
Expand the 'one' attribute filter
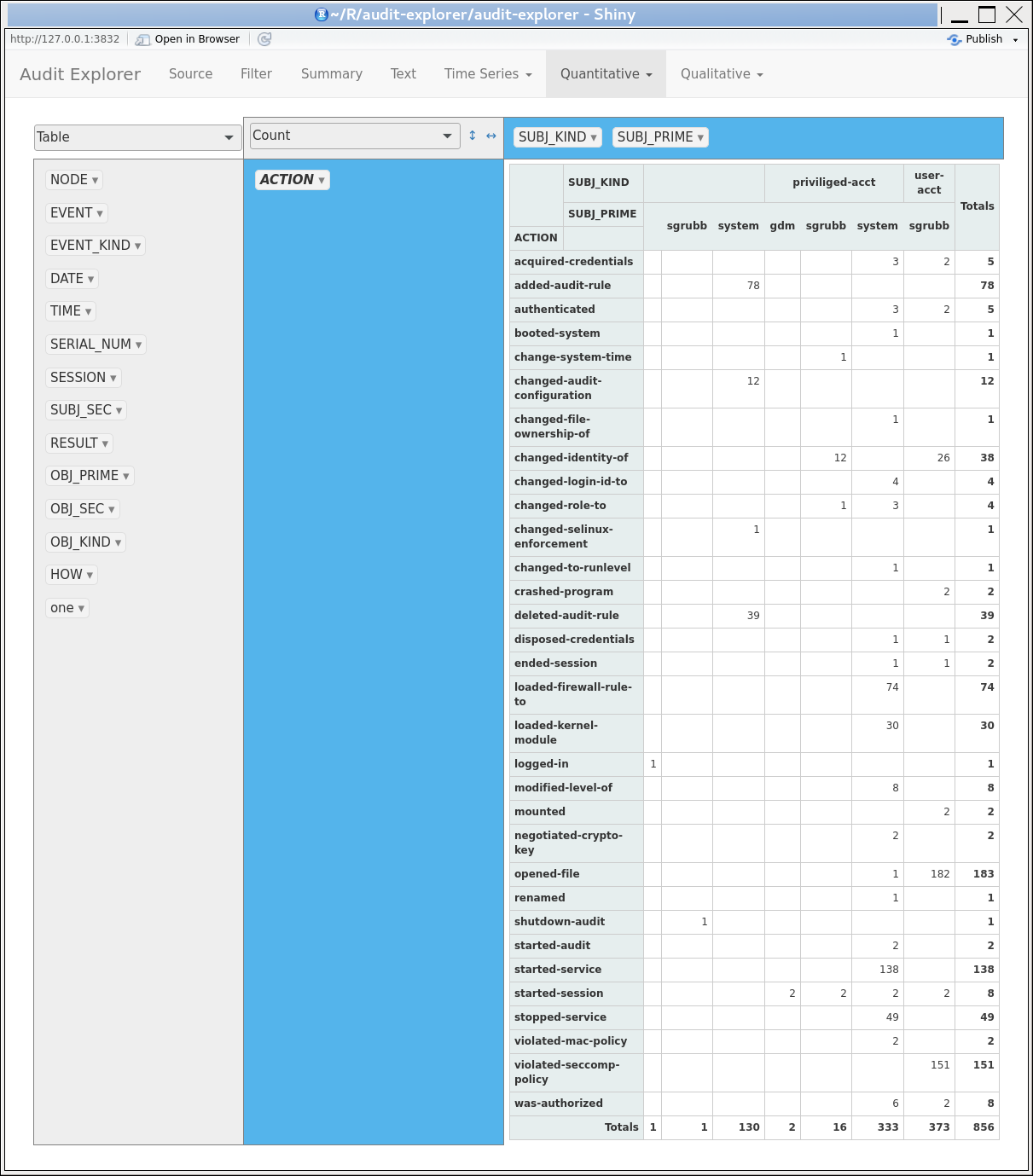pyautogui.click(x=81, y=608)
